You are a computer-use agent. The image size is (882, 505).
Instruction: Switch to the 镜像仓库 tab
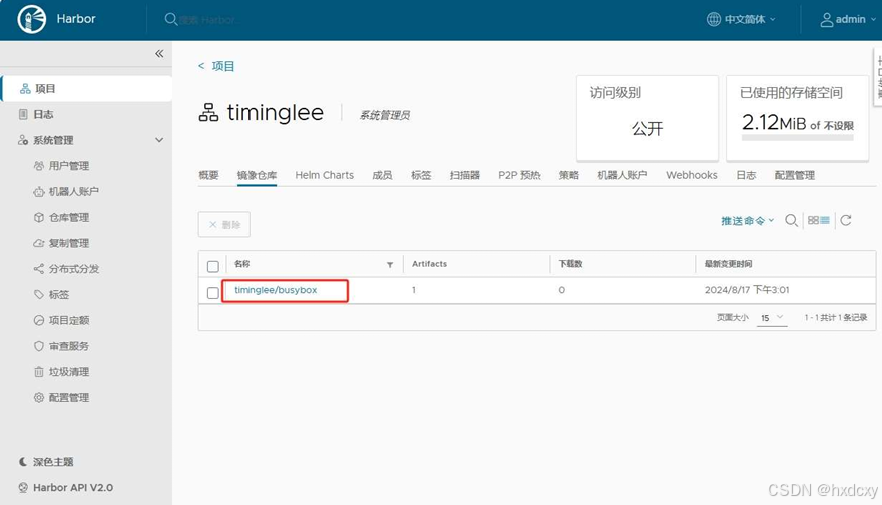pos(256,175)
